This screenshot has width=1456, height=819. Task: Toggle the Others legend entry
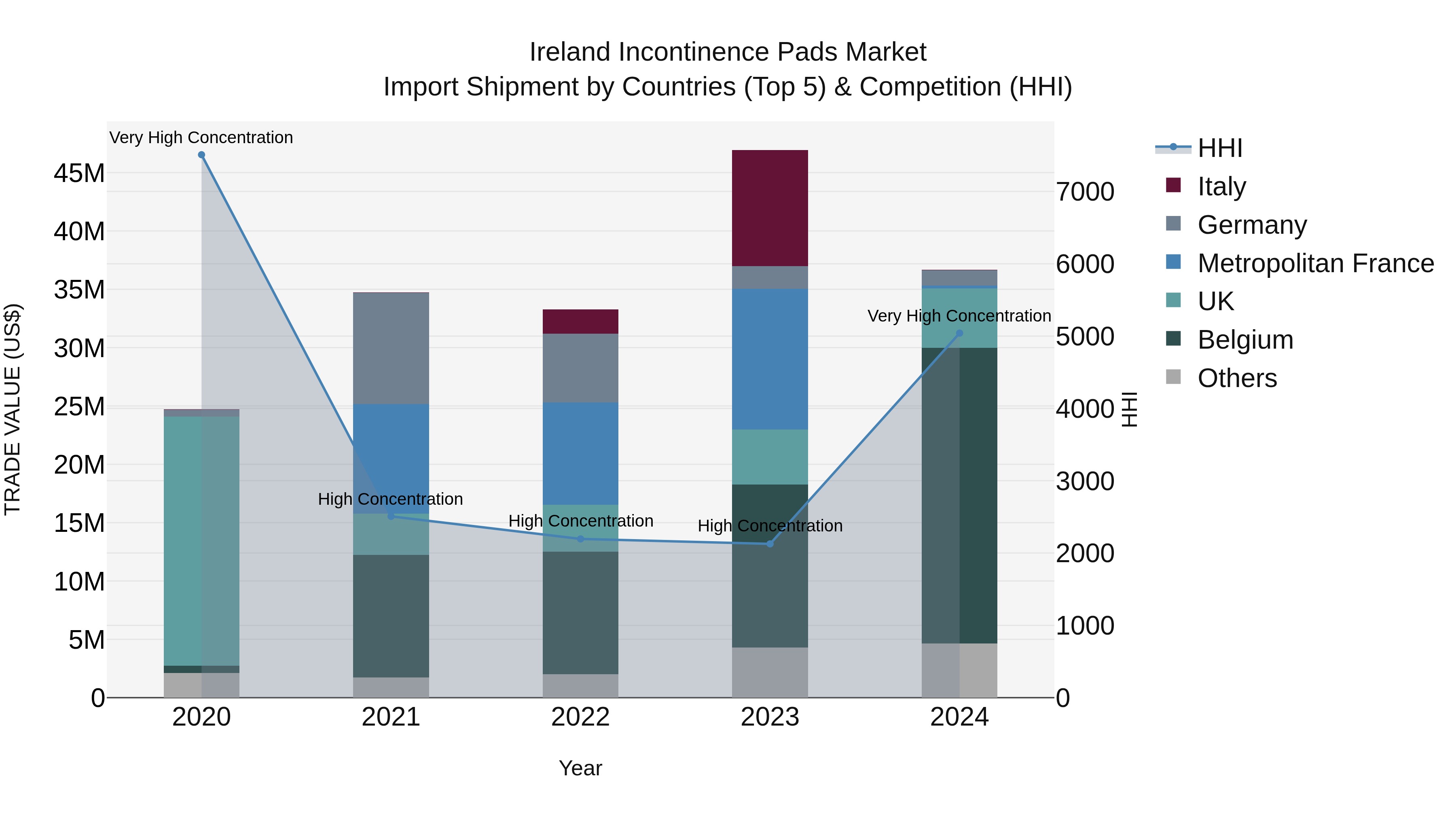point(1221,378)
